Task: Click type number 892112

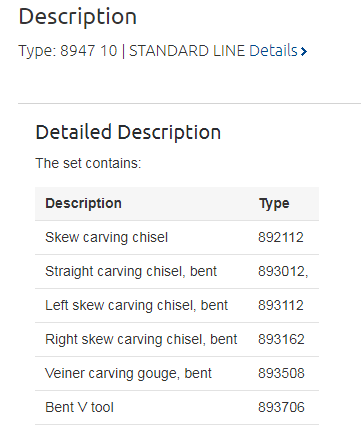Action: pyautogui.click(x=281, y=238)
